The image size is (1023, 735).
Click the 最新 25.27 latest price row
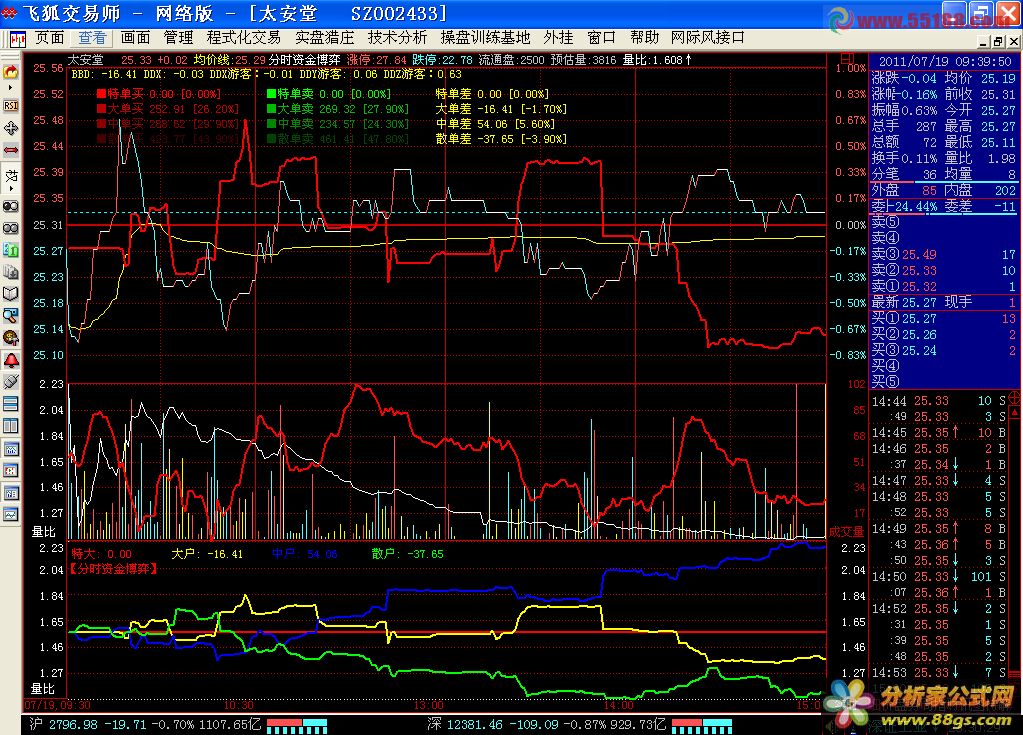click(x=944, y=302)
